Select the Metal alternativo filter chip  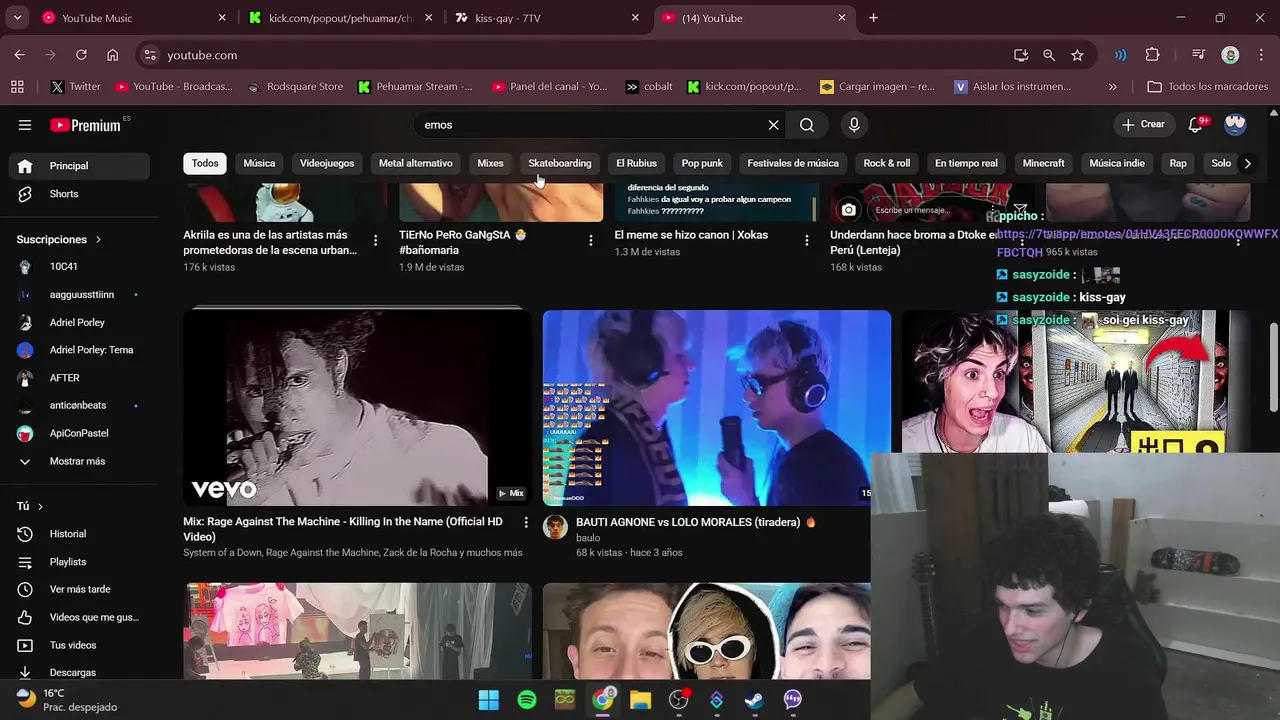coord(415,163)
